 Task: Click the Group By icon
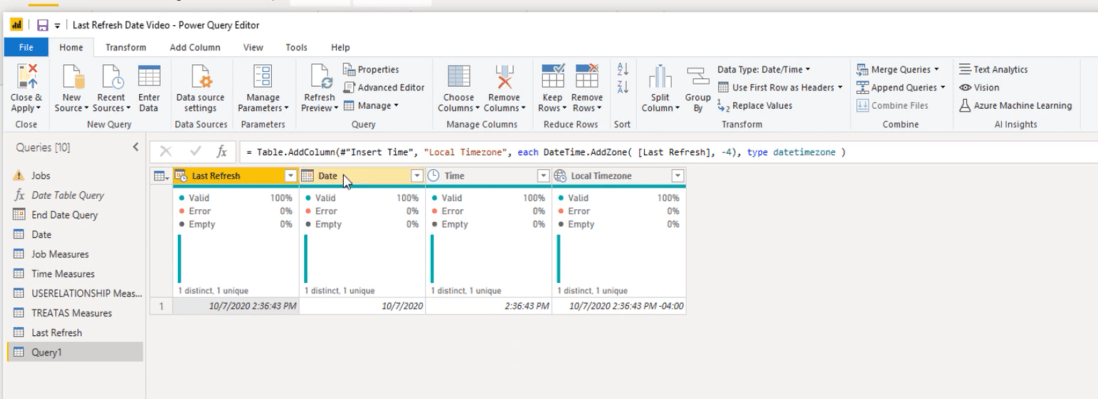[697, 77]
